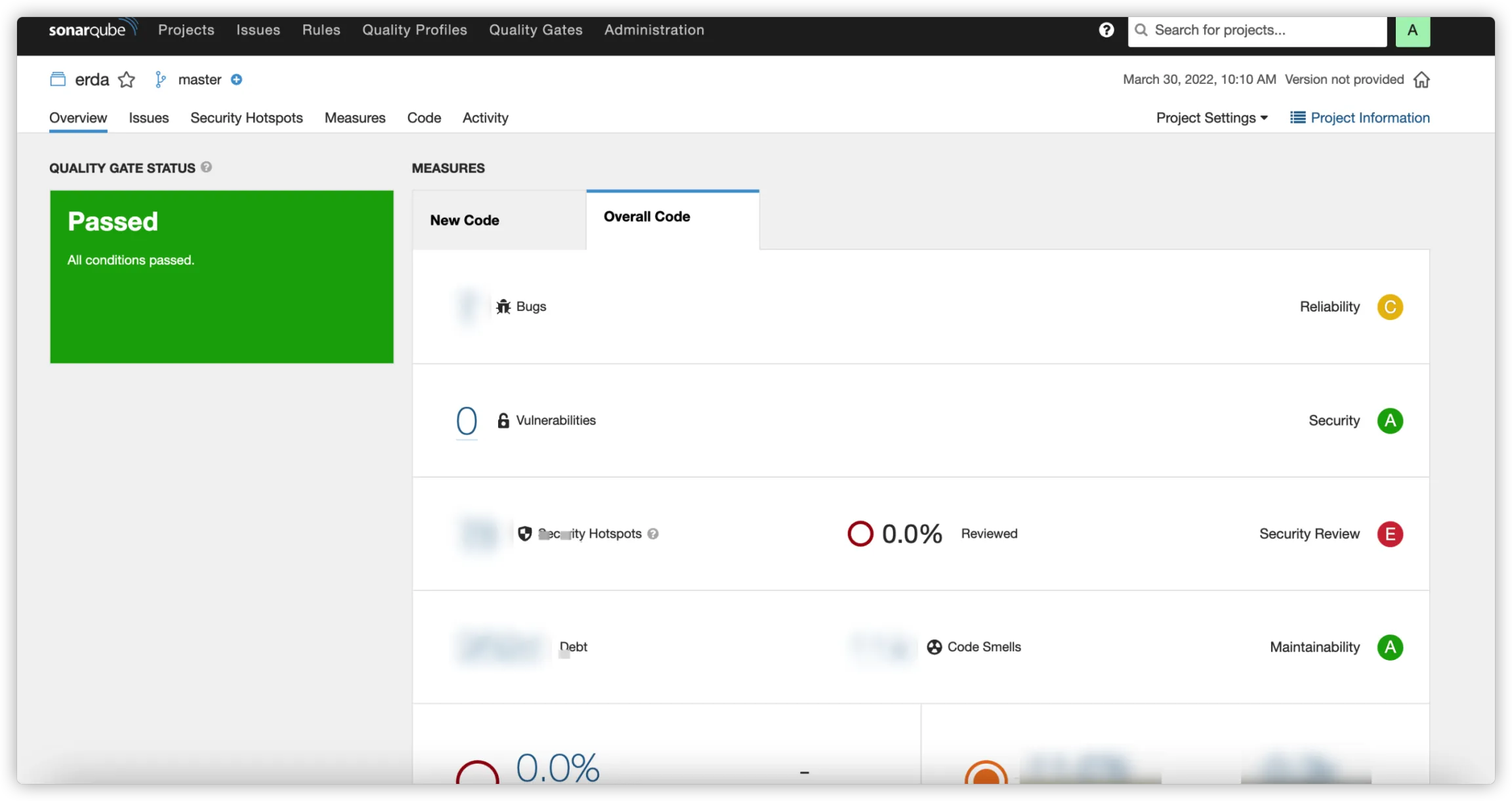1512x801 pixels.
Task: Click the Reliability C rating badge
Action: tap(1390, 307)
